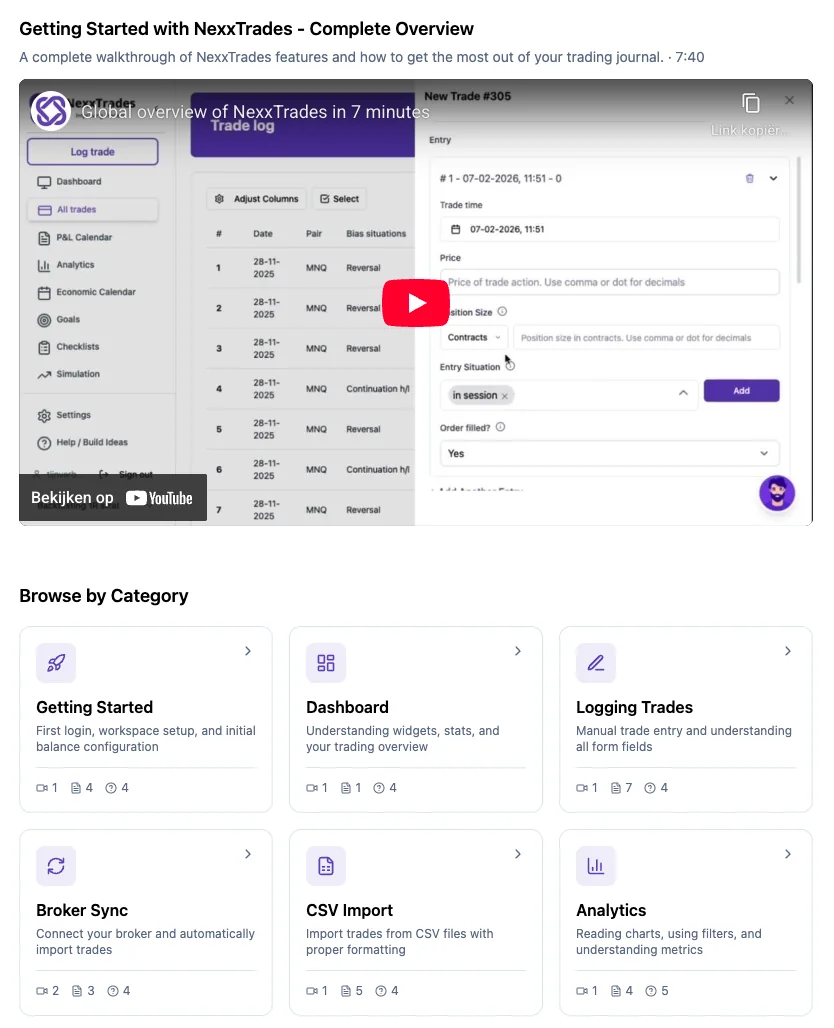Image resolution: width=834 pixels, height=1028 pixels.
Task: Open the Getting Started category card title
Action: point(94,707)
